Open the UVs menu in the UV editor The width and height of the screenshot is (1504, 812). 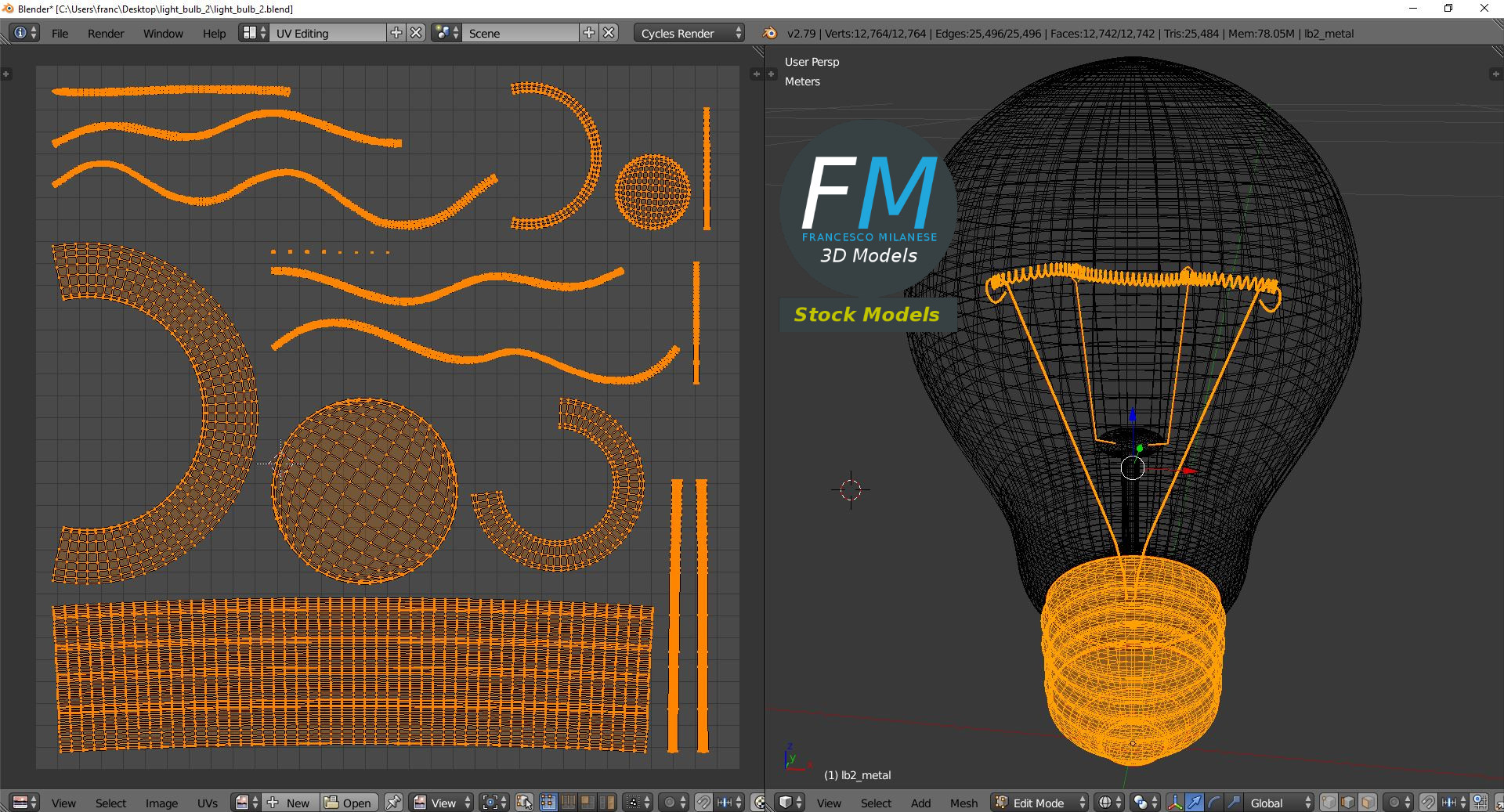tap(208, 803)
